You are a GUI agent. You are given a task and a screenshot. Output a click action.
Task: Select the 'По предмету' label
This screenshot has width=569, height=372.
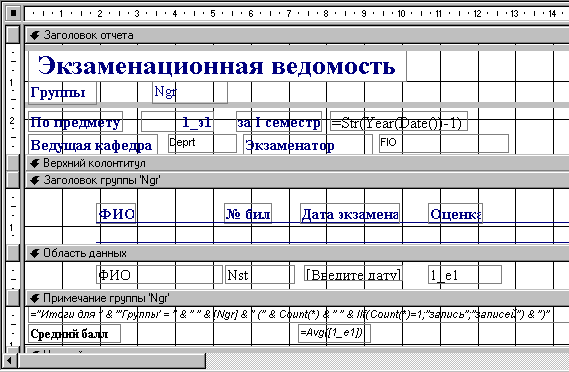(x=75, y=122)
